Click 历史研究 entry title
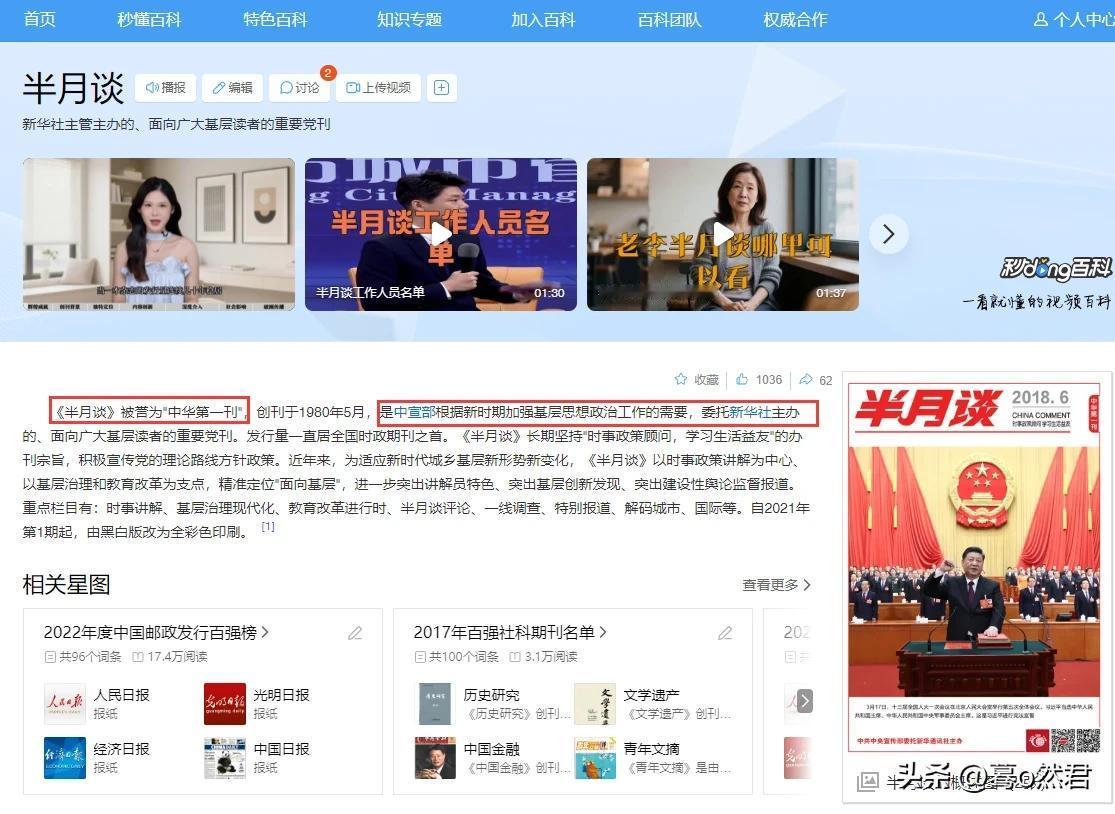Viewport: 1115px width, 814px height. click(491, 695)
